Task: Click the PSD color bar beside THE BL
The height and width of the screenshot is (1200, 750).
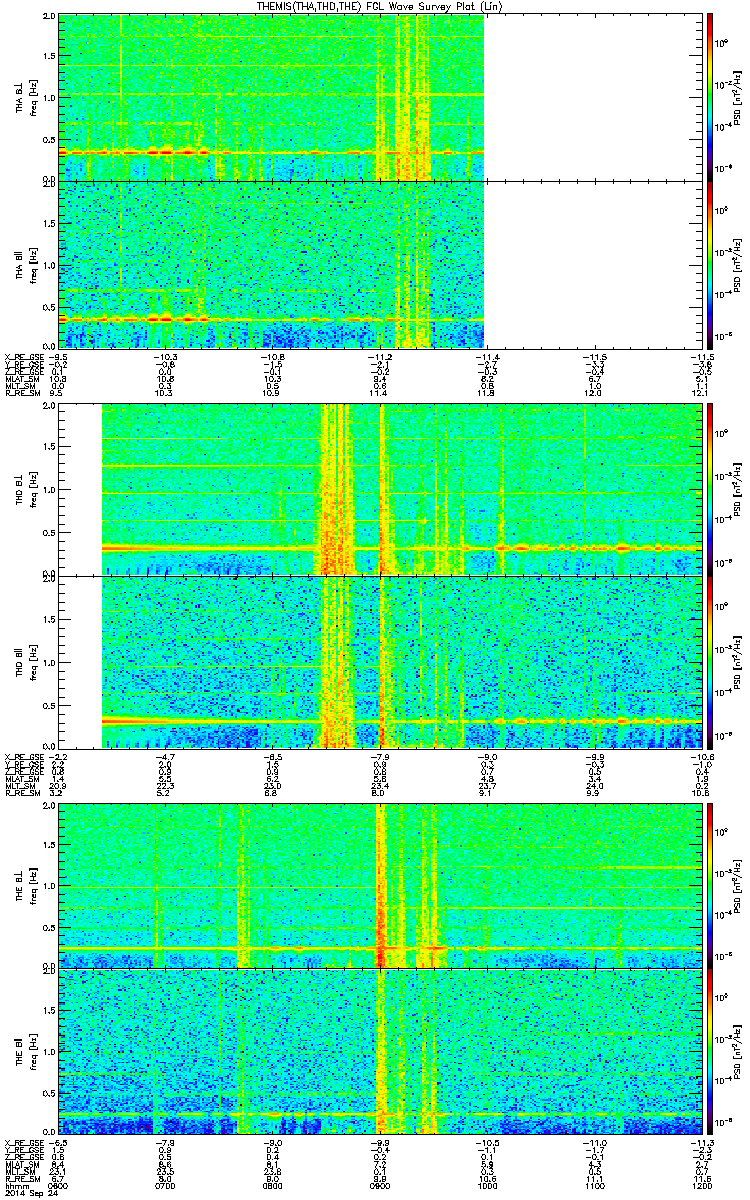Action: pyautogui.click(x=710, y=886)
